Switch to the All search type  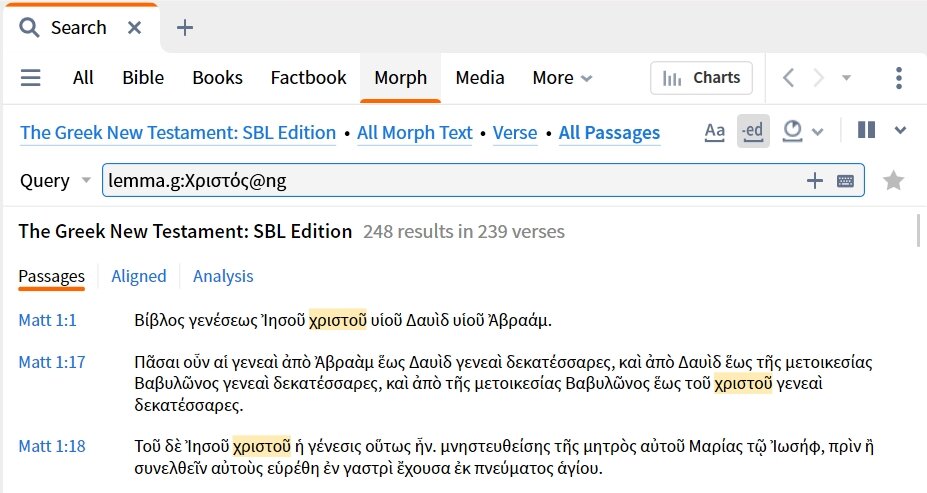(x=83, y=78)
